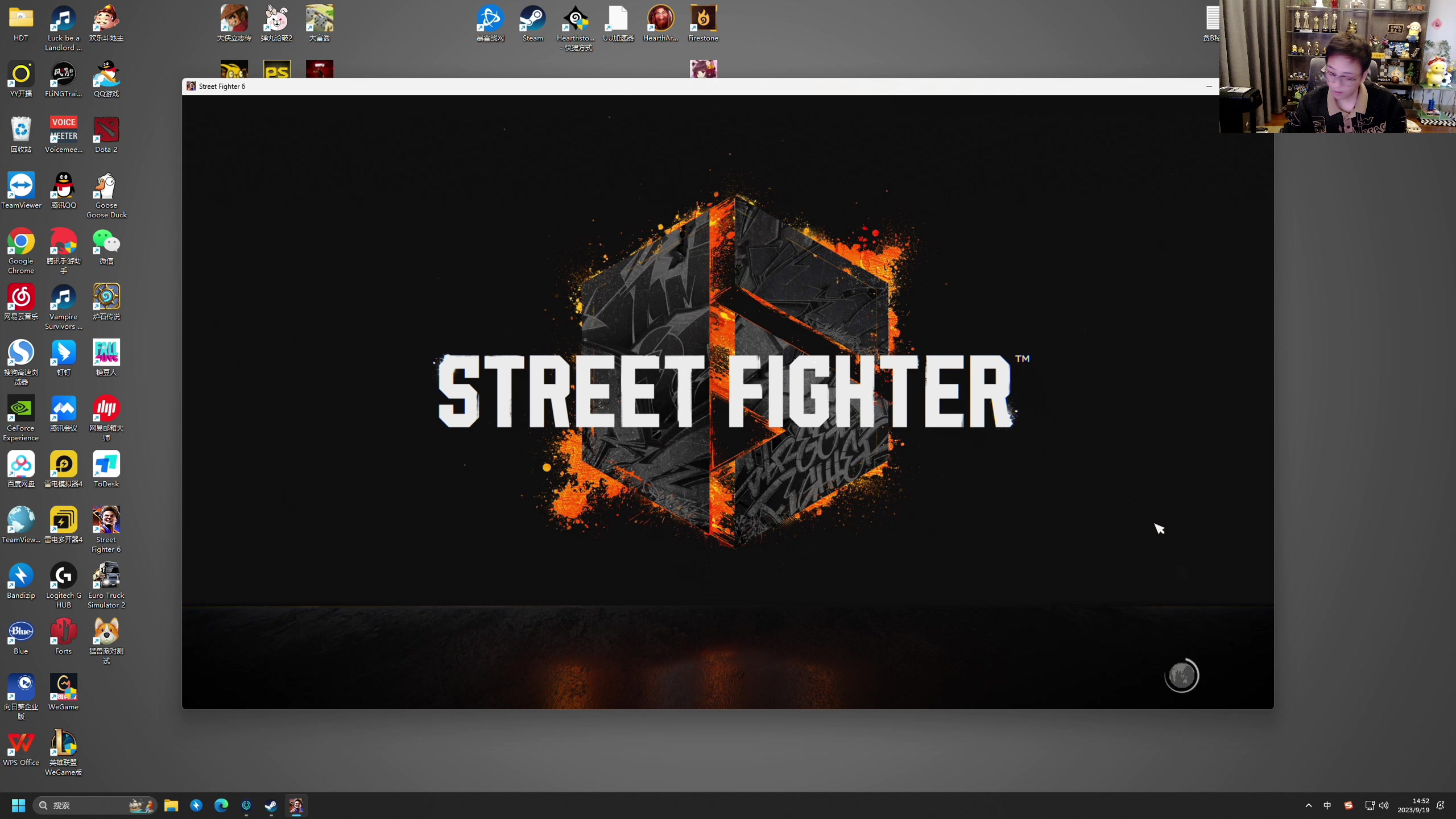Launch the Street Fighter 6 desktop shortcut

point(106,530)
